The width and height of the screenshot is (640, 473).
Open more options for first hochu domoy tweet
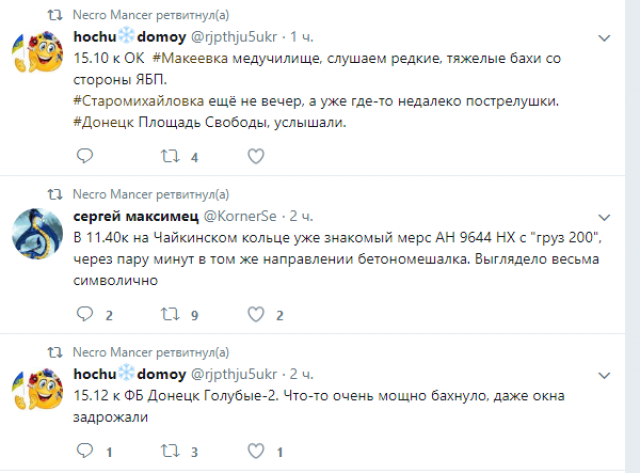(604, 37)
